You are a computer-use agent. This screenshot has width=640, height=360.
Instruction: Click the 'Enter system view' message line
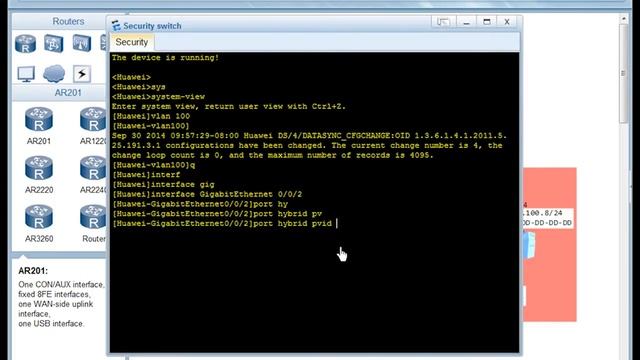click(229, 107)
